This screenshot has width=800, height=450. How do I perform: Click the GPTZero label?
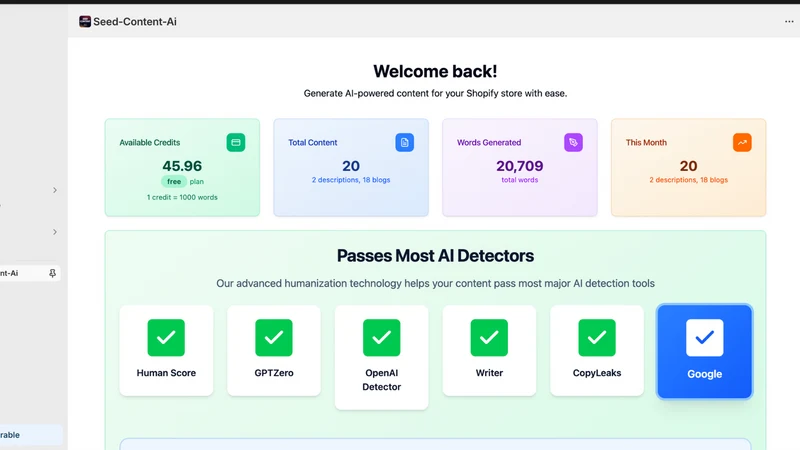click(x=274, y=373)
